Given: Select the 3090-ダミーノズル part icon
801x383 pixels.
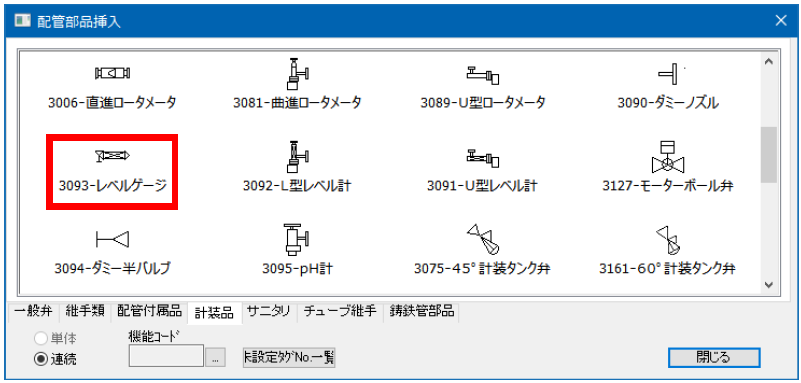Looking at the screenshot, I should pos(668,75).
